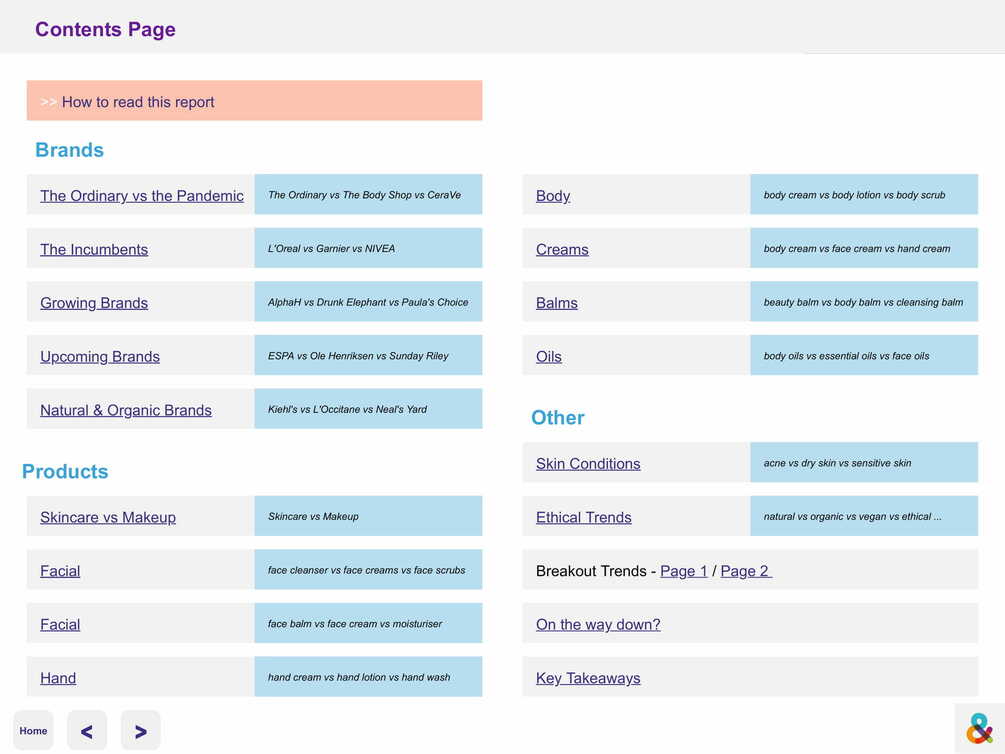This screenshot has height=754, width=1005.
Task: Click 'acne vs dry skin vs sensitive skin' text
Action: coord(837,463)
